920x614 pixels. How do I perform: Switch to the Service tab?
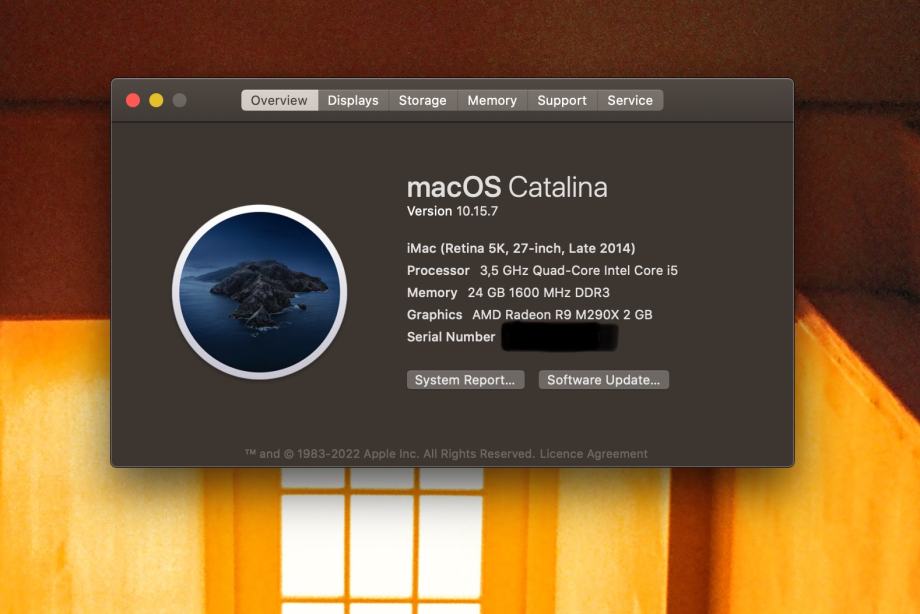pyautogui.click(x=630, y=100)
